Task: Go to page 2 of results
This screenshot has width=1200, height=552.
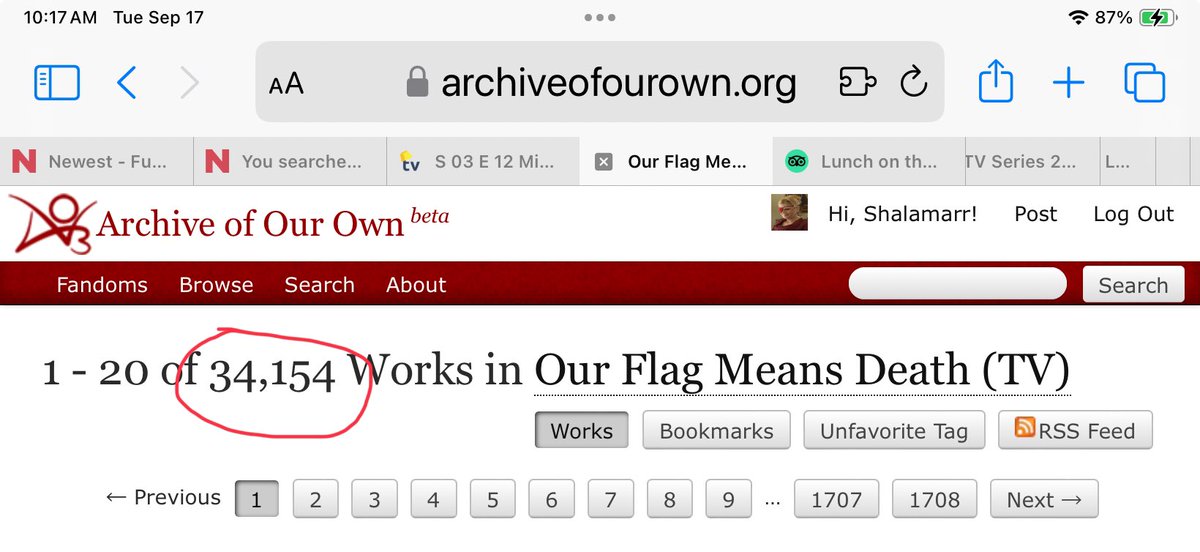Action: (x=315, y=499)
